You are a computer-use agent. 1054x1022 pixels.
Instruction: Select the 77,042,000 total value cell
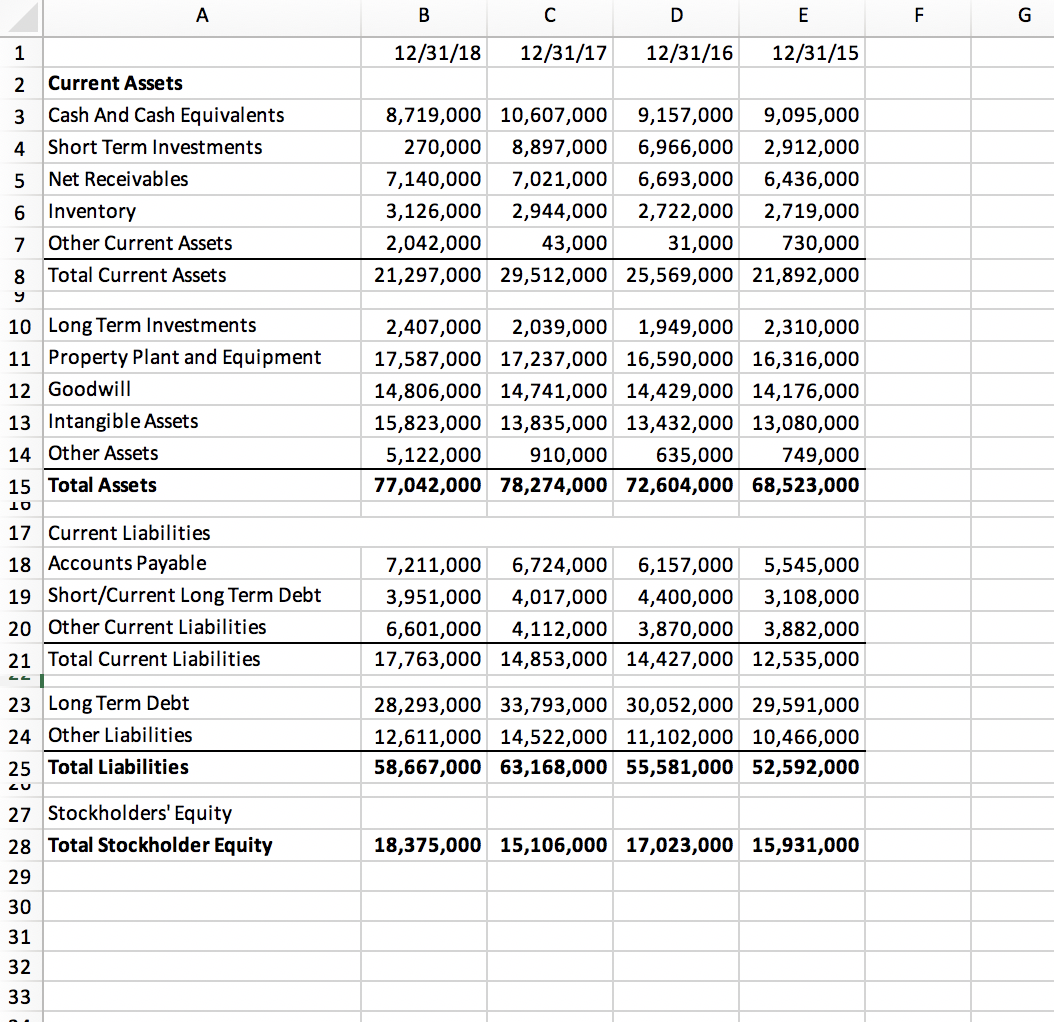click(x=425, y=485)
